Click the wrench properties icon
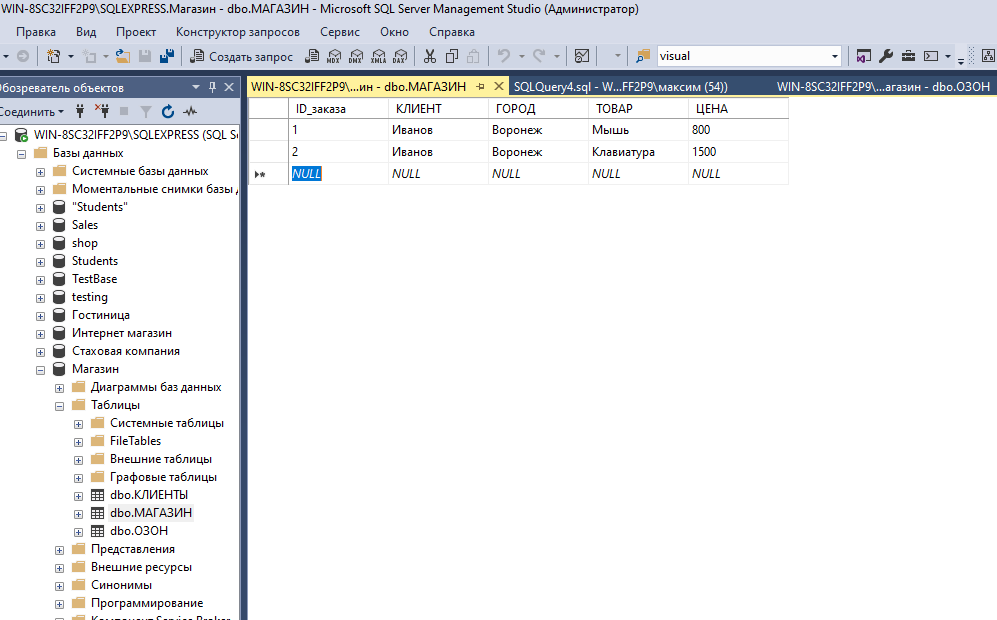The image size is (997, 620). [886, 57]
